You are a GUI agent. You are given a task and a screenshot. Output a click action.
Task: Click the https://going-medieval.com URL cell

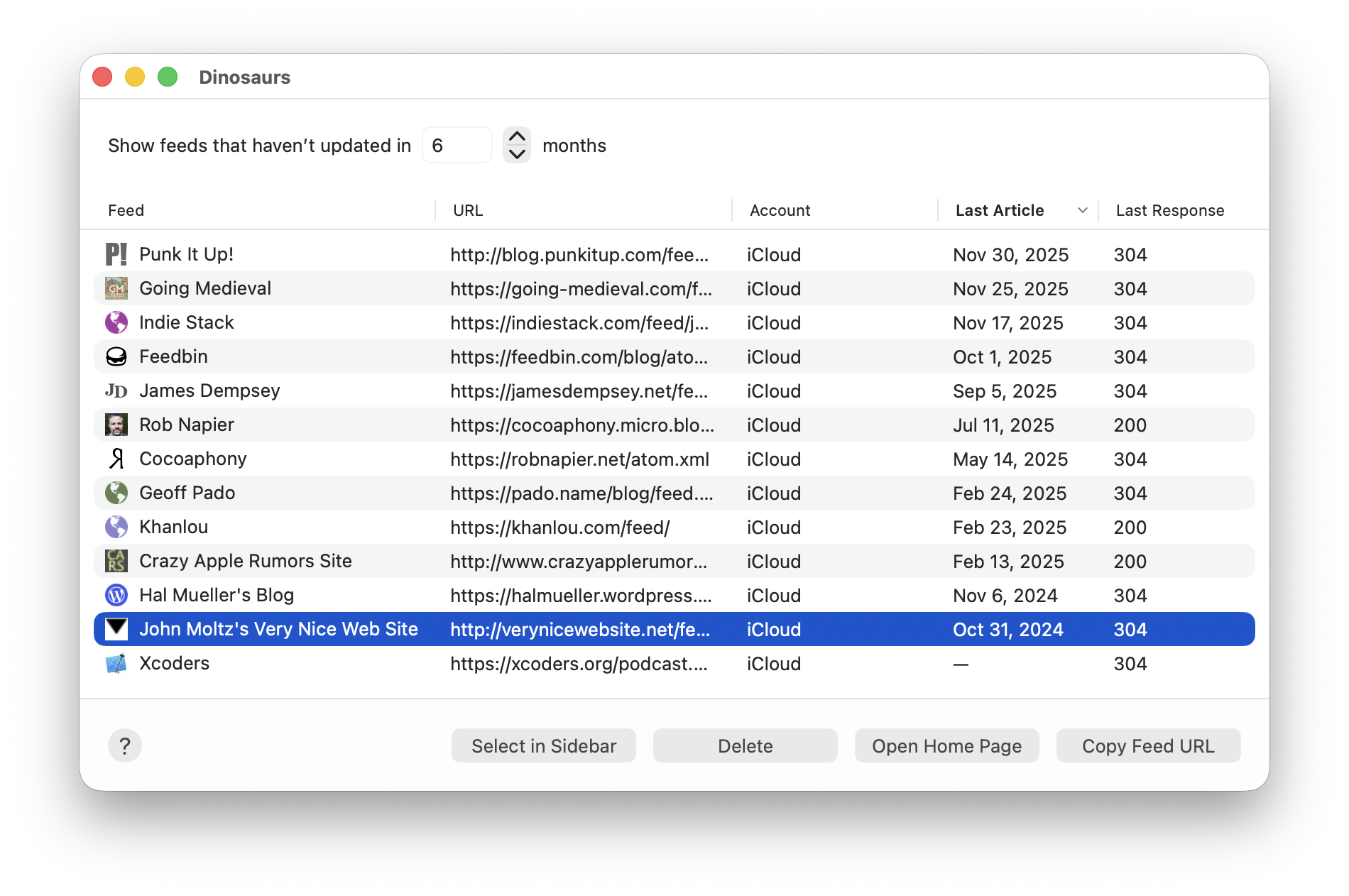pos(581,288)
